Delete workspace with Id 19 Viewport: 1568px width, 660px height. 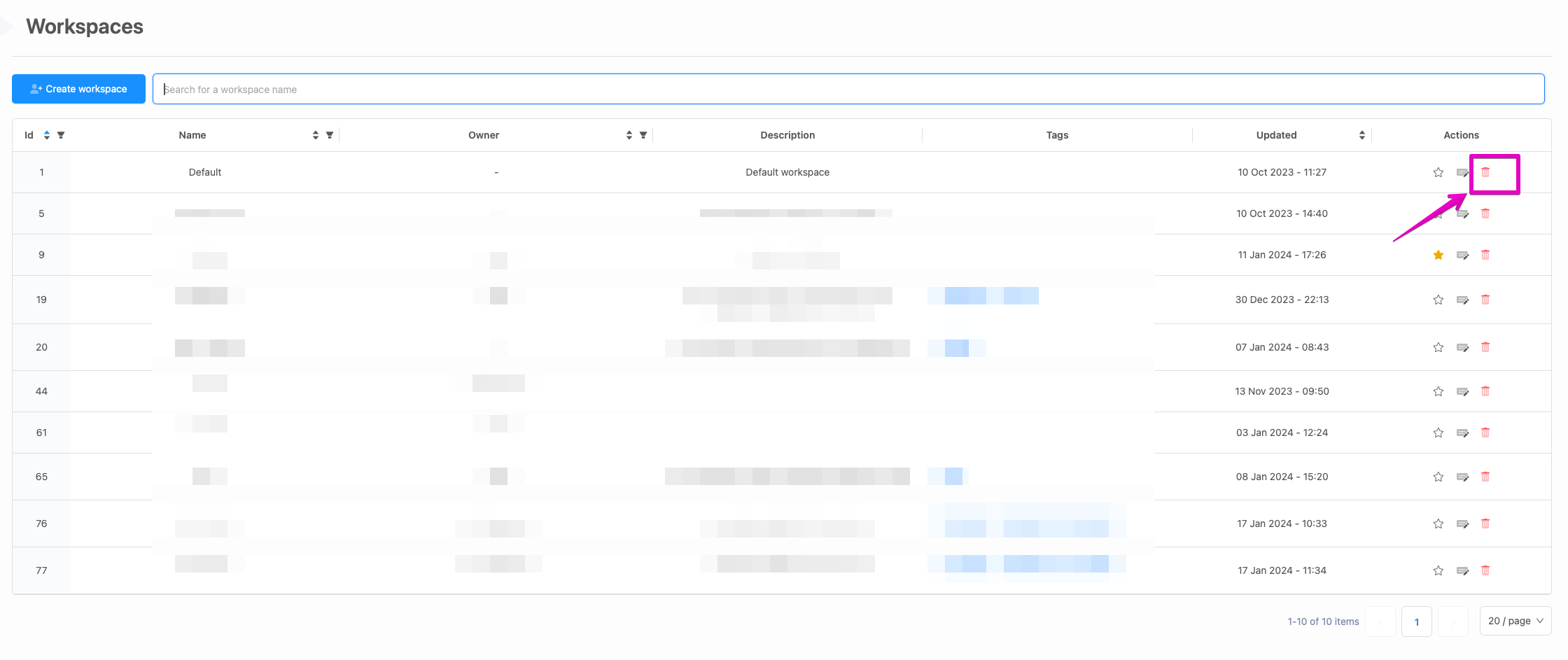pos(1486,299)
